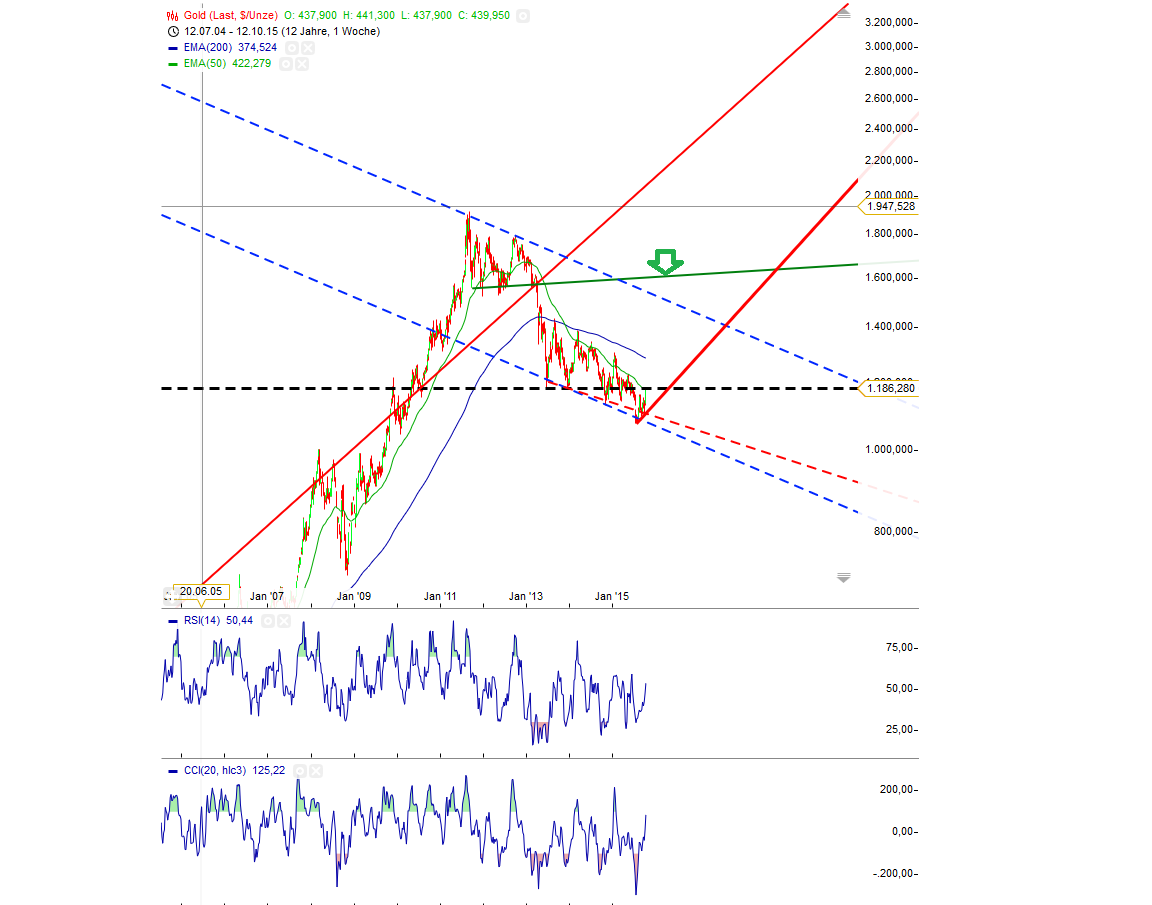
Task: Click the Gold (Last, $/Unze) label
Action: pos(230,15)
